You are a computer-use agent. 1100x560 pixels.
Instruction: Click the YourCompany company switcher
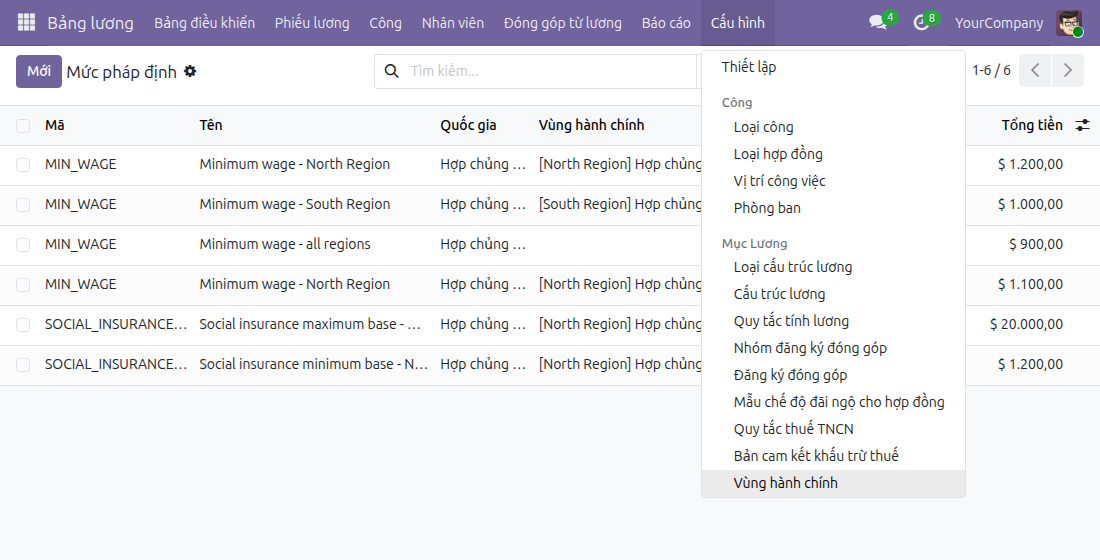coord(998,22)
